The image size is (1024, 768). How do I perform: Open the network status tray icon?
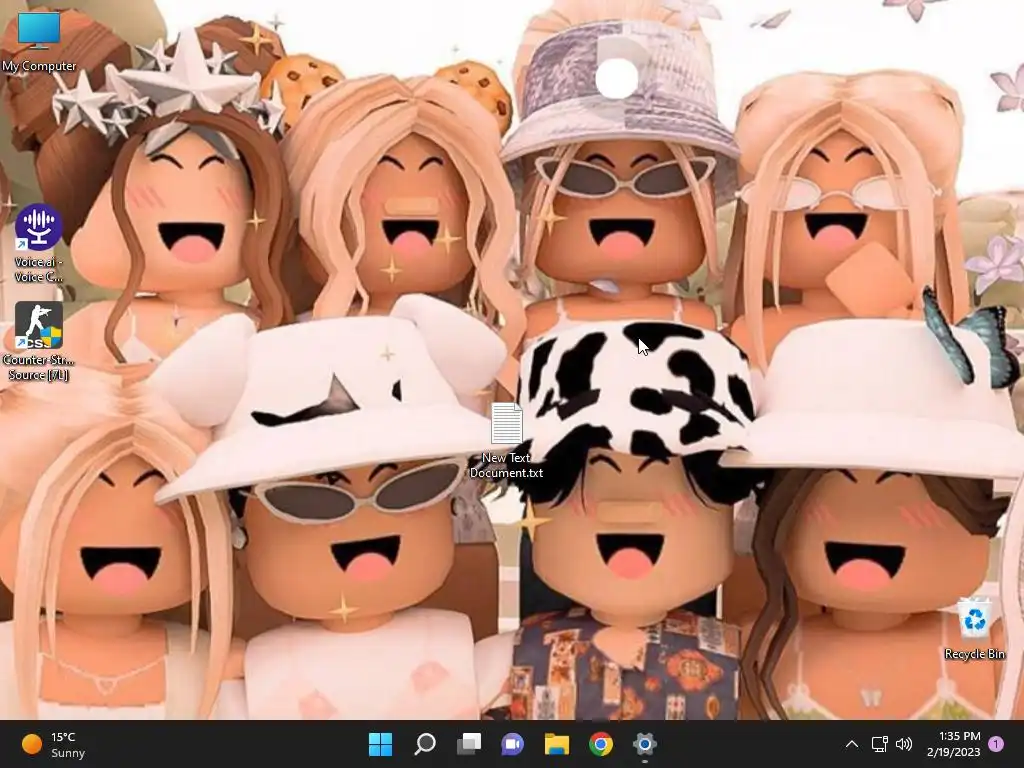(880, 744)
